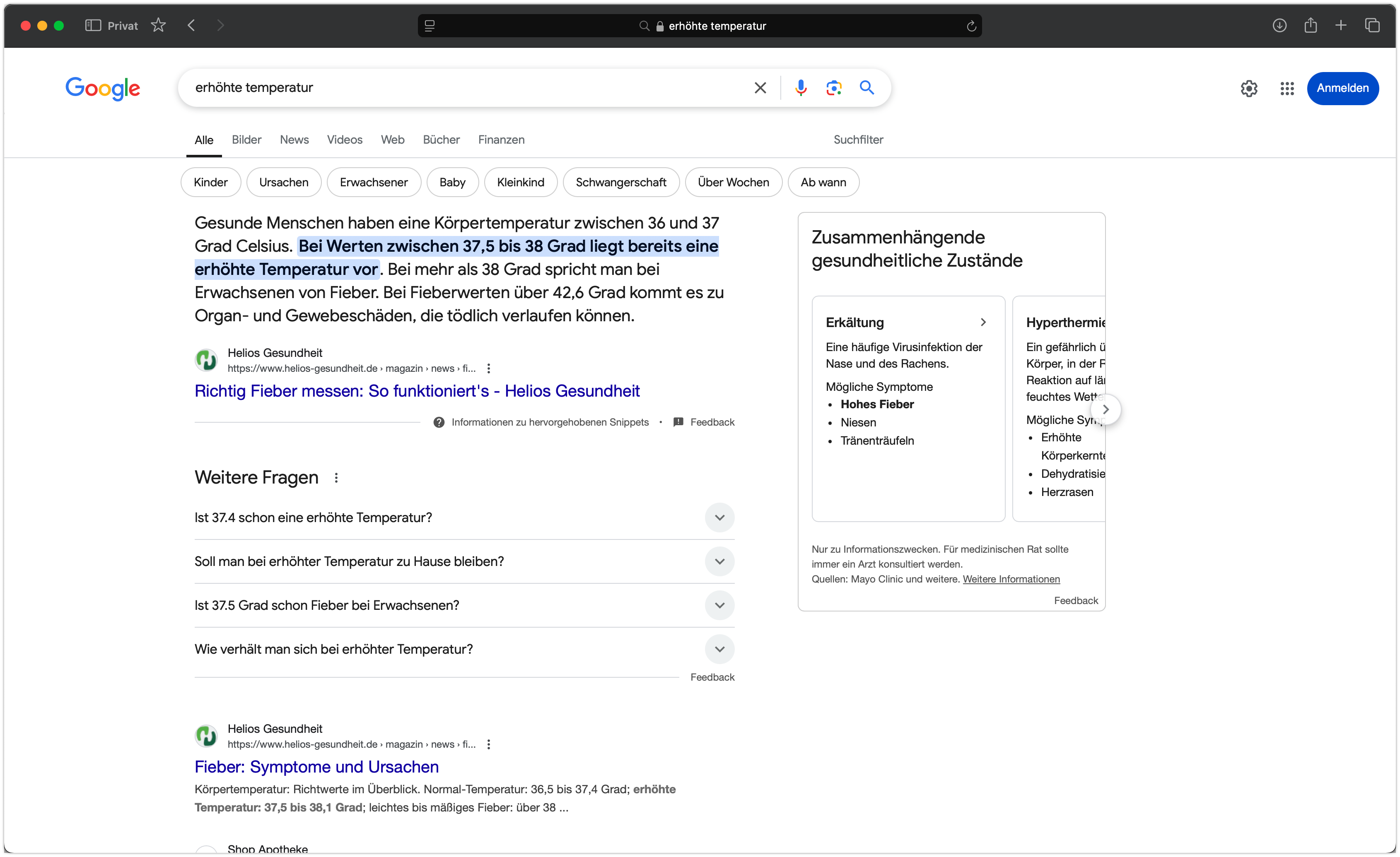The height and width of the screenshot is (857, 1400).
Task: Click the next arrow on the health conditions carousel
Action: tap(1106, 409)
